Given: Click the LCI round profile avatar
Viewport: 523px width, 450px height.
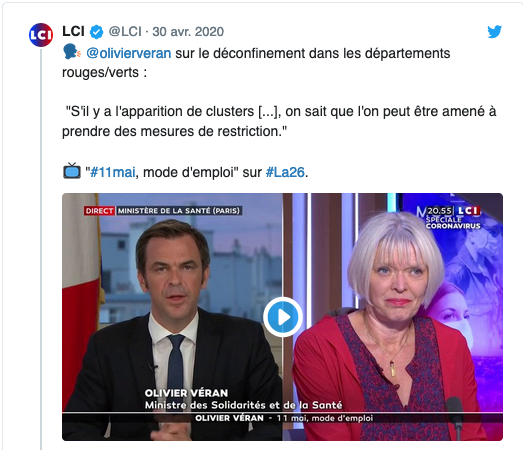Looking at the screenshot, I should (x=41, y=35).
